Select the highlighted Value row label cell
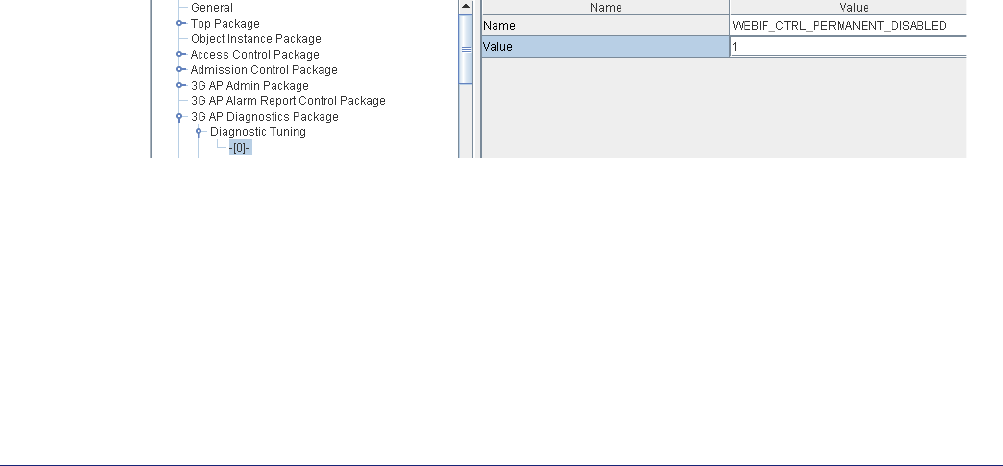The height and width of the screenshot is (466, 1003). pyautogui.click(x=605, y=47)
